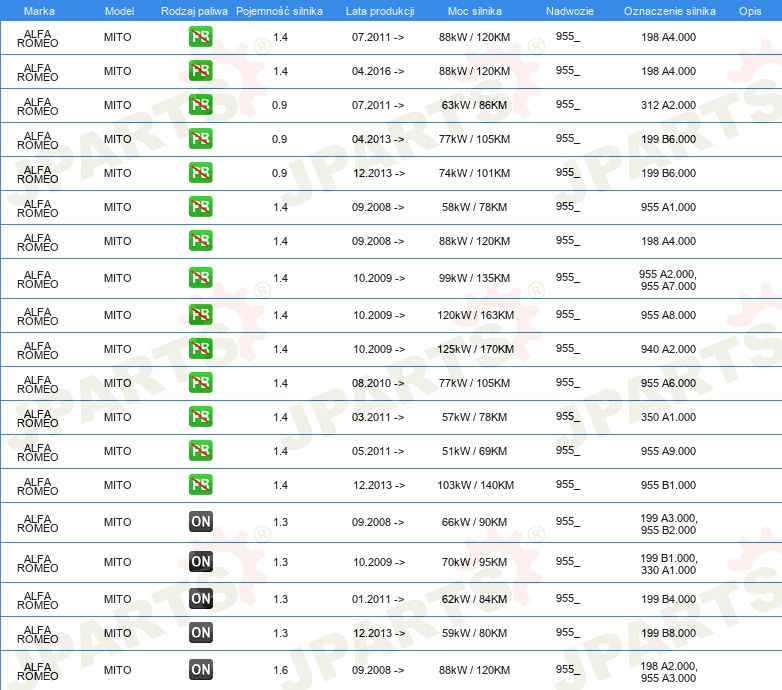Click the diesel ON icon for 59kW / 80KM
Screen dimensions: 782x690
200,632
